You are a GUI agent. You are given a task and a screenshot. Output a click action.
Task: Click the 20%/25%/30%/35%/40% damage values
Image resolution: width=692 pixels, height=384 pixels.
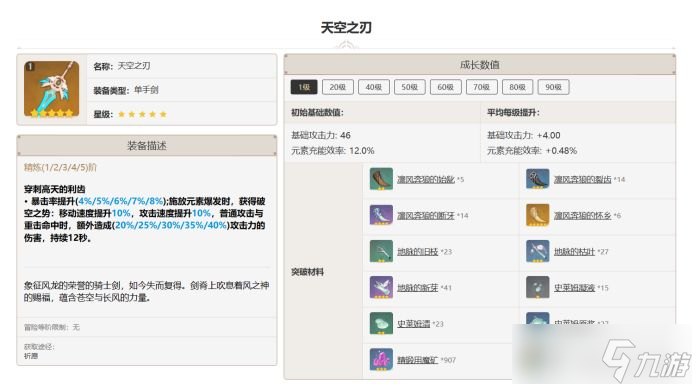[x=171, y=225]
